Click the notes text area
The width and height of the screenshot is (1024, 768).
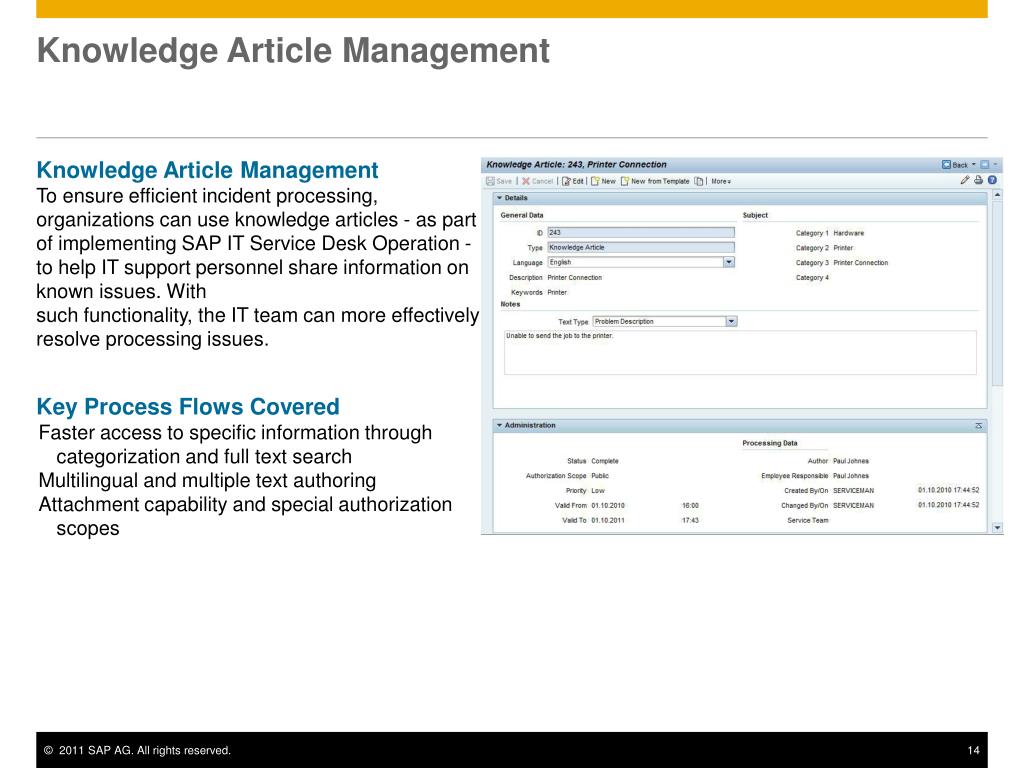point(740,353)
